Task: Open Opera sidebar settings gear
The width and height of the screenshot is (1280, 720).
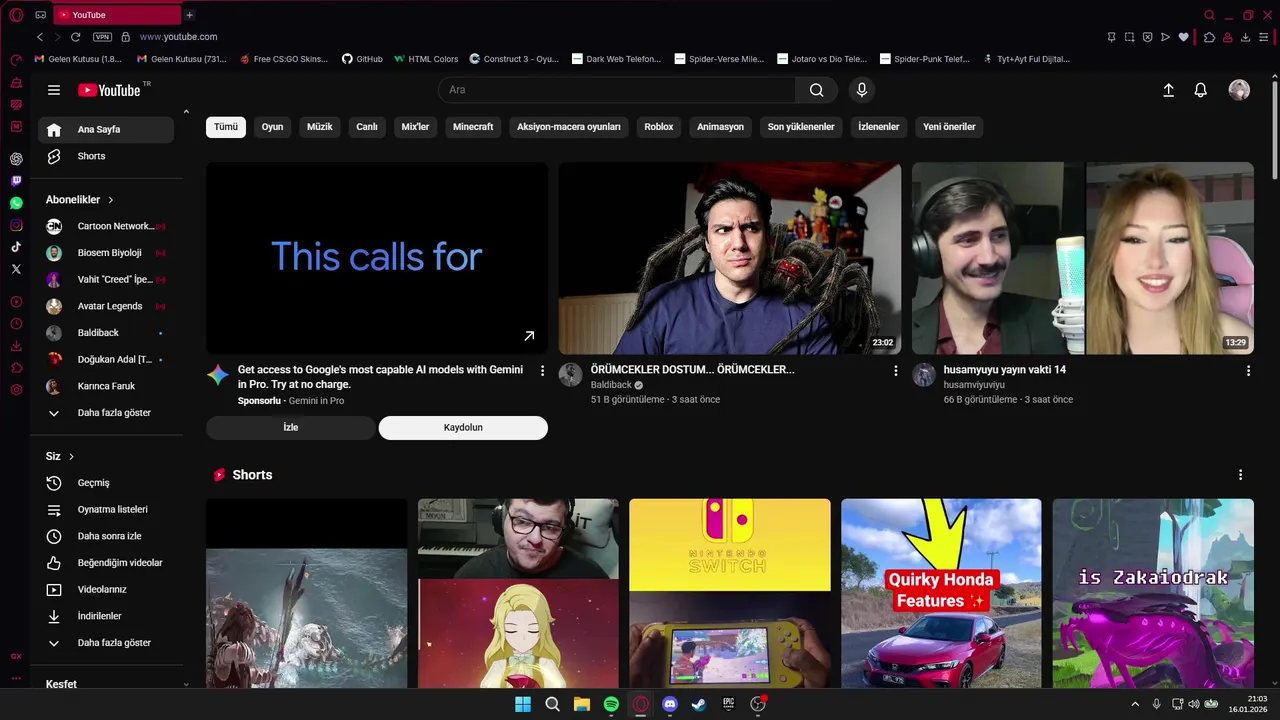Action: click(x=16, y=389)
